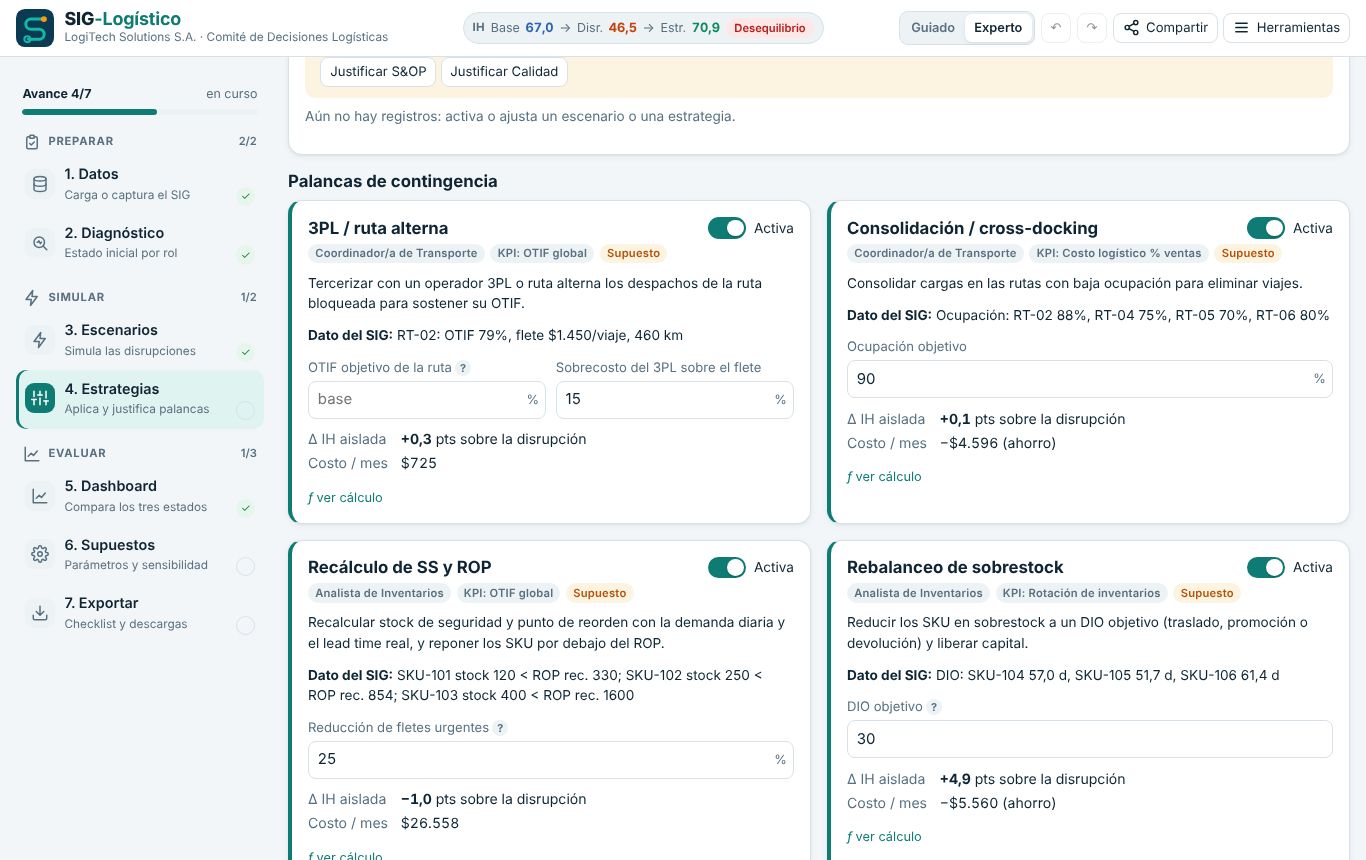Image resolution: width=1366 pixels, height=860 pixels.
Task: Navigate to 5. Dashboard
Action: (x=140, y=496)
